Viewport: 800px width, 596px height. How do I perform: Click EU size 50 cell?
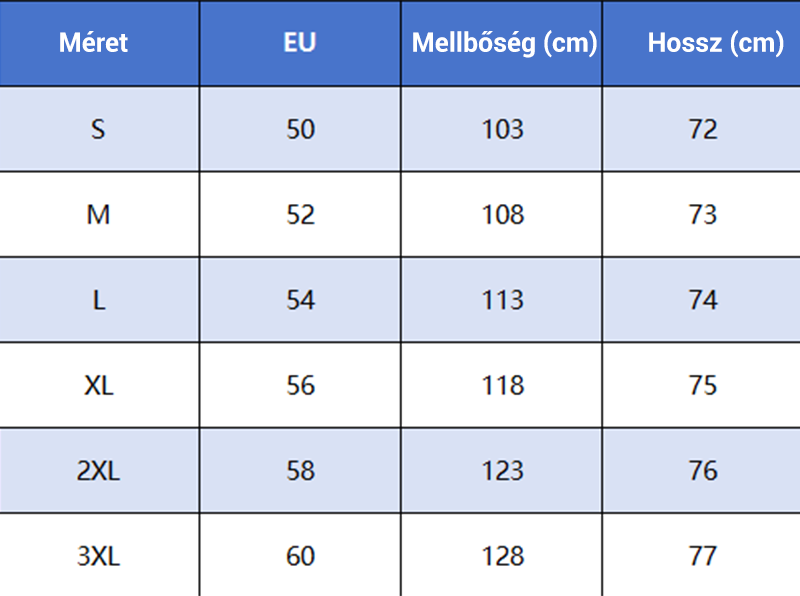(300, 129)
